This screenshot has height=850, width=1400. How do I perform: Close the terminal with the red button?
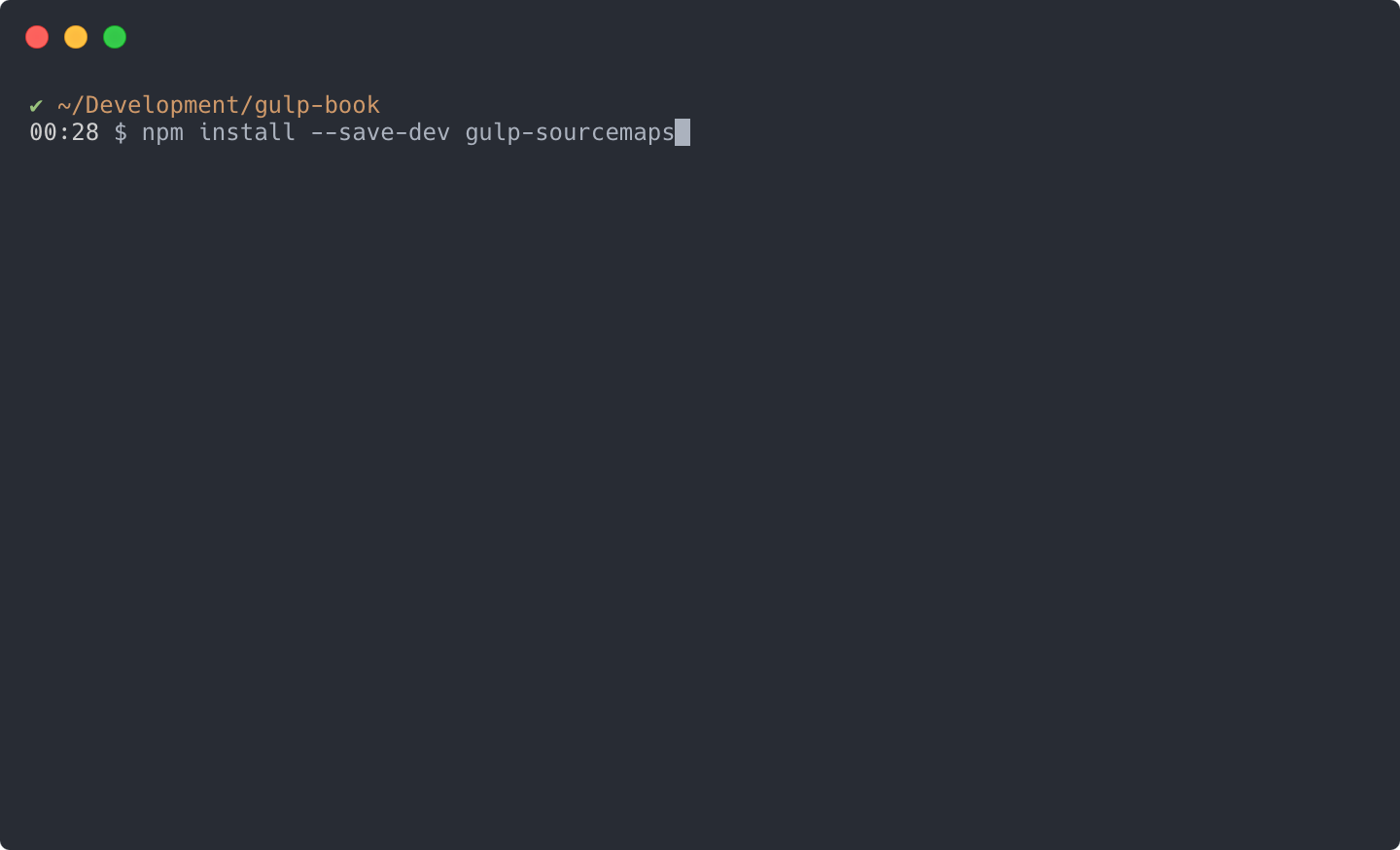[x=37, y=37]
